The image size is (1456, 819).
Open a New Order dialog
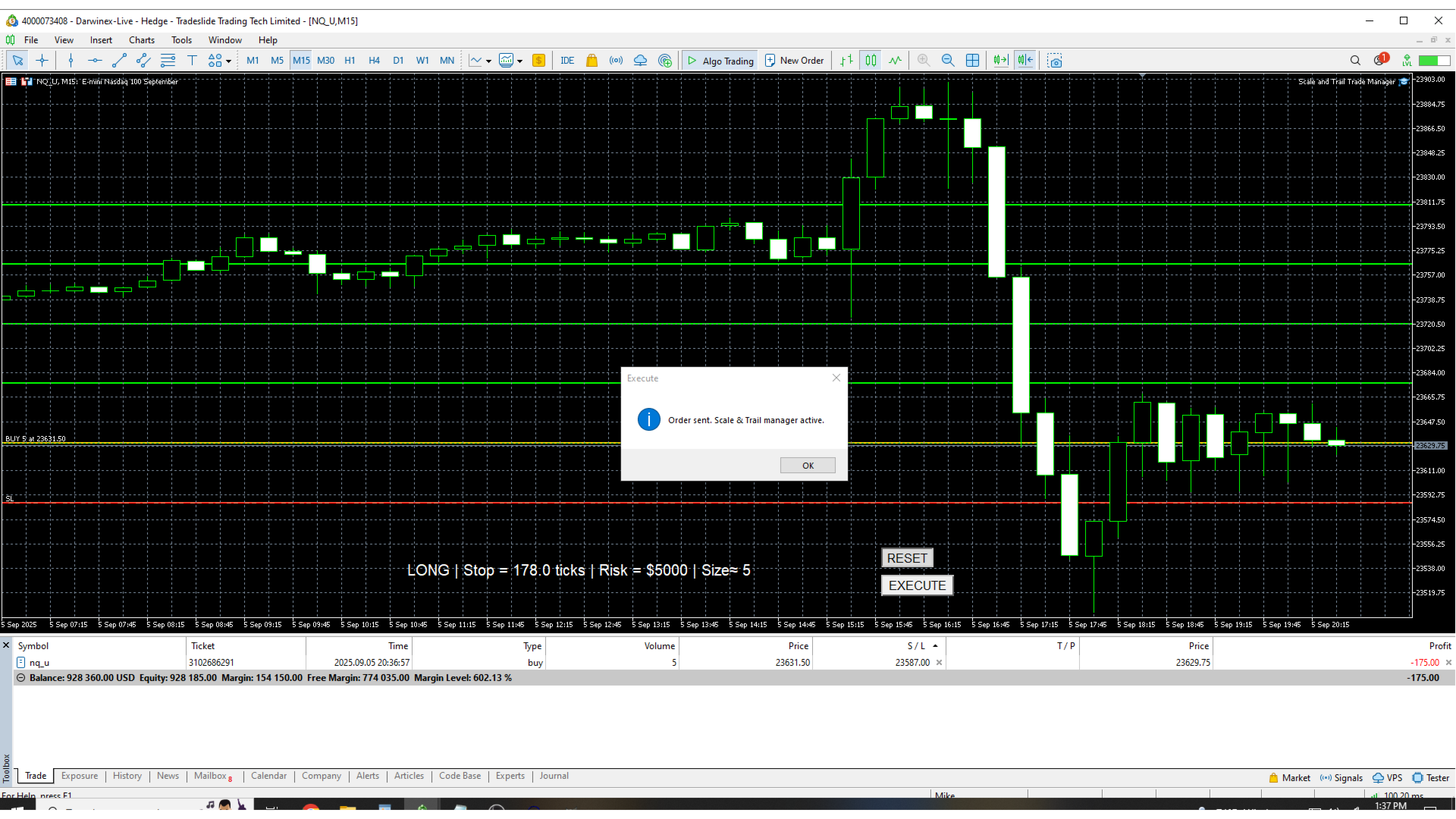point(794,61)
